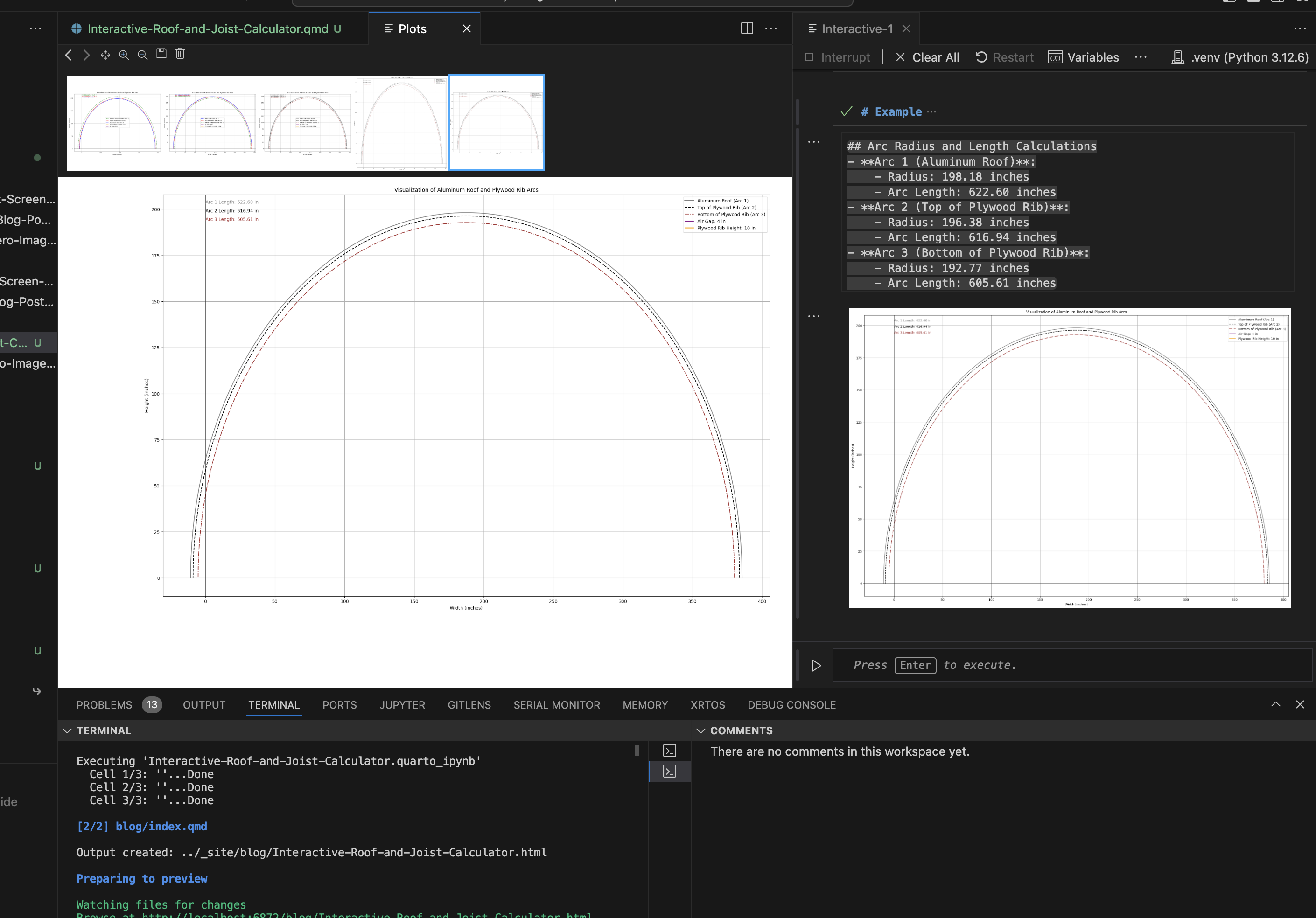This screenshot has height=918, width=1316.
Task: Click the terminal scrollbar thumb
Action: (637, 750)
